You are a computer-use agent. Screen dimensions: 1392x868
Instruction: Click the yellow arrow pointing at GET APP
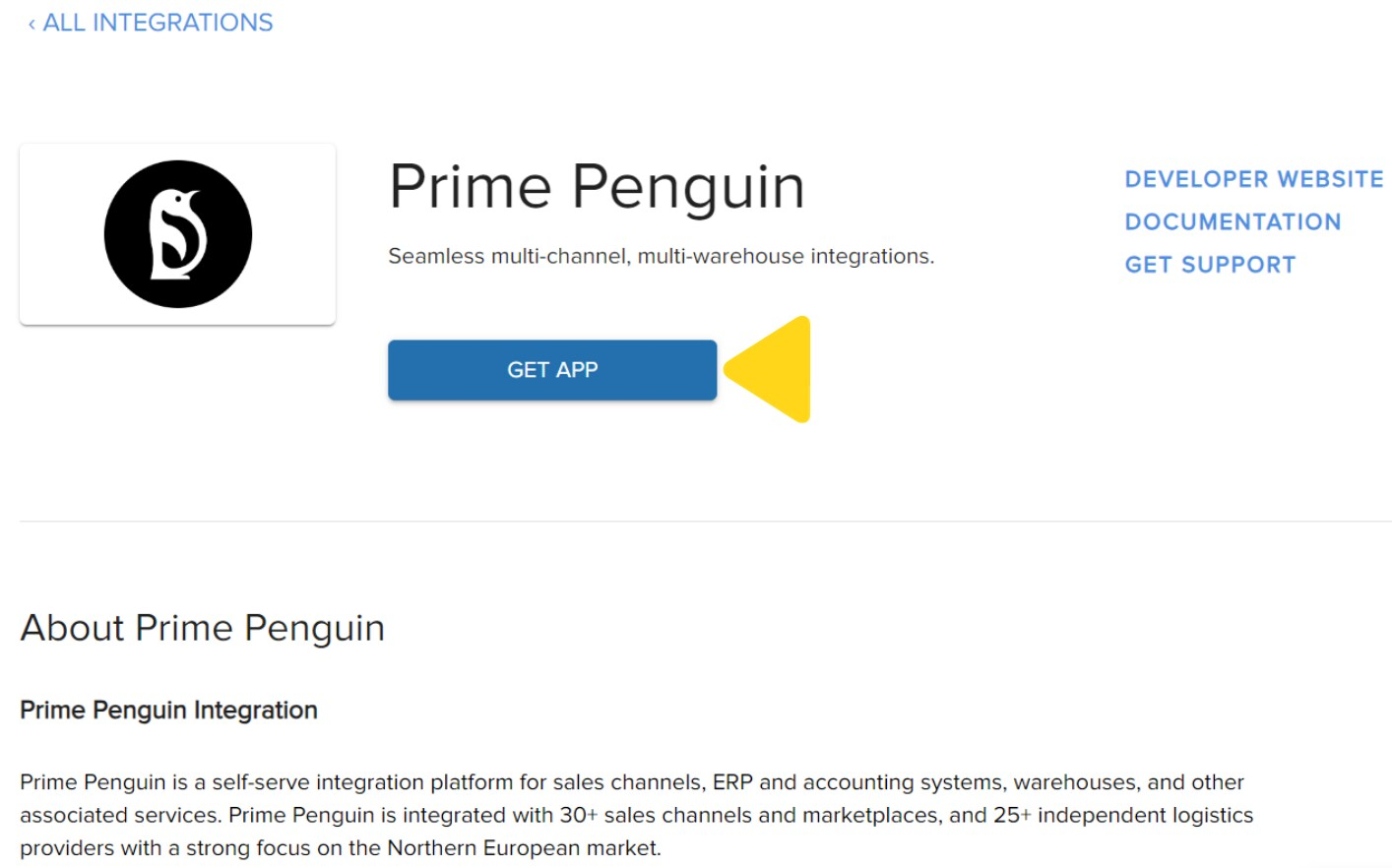tap(766, 369)
